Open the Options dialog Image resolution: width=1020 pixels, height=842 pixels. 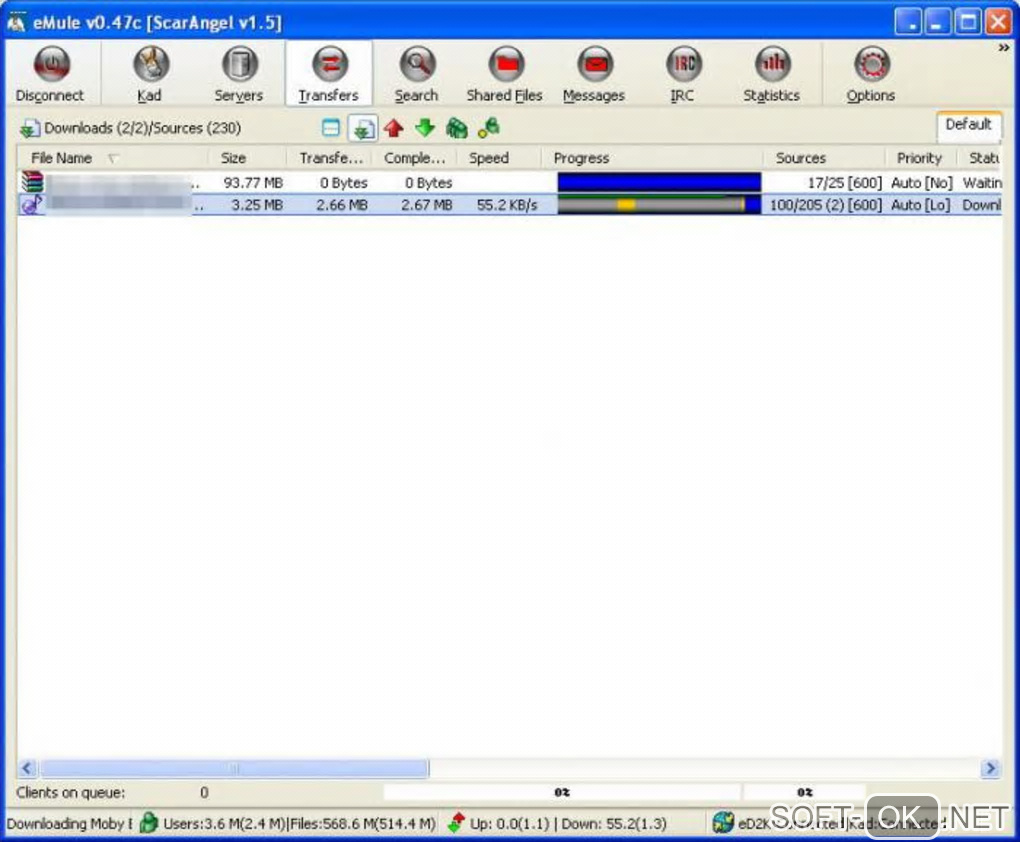(x=870, y=74)
